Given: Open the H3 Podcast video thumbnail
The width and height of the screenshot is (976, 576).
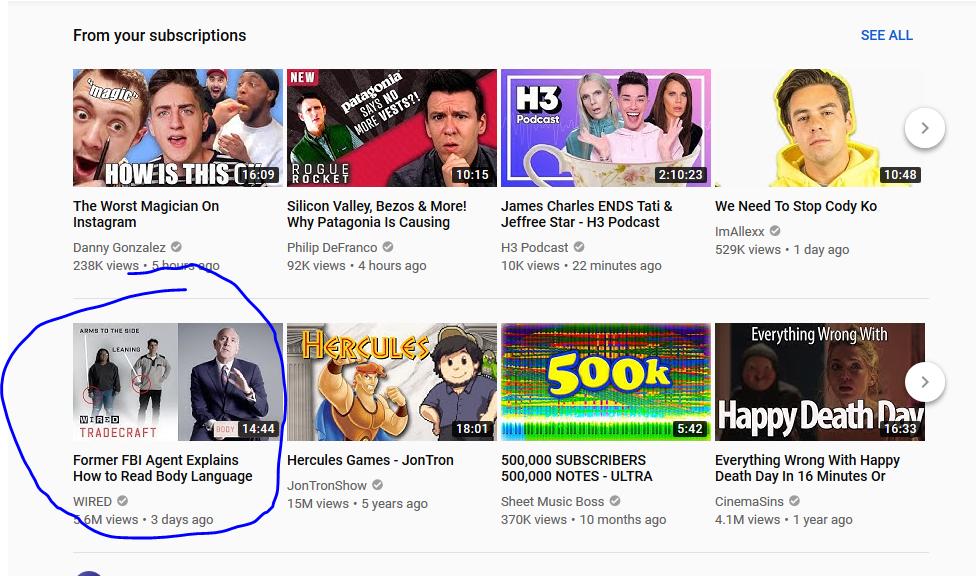Looking at the screenshot, I should point(606,128).
